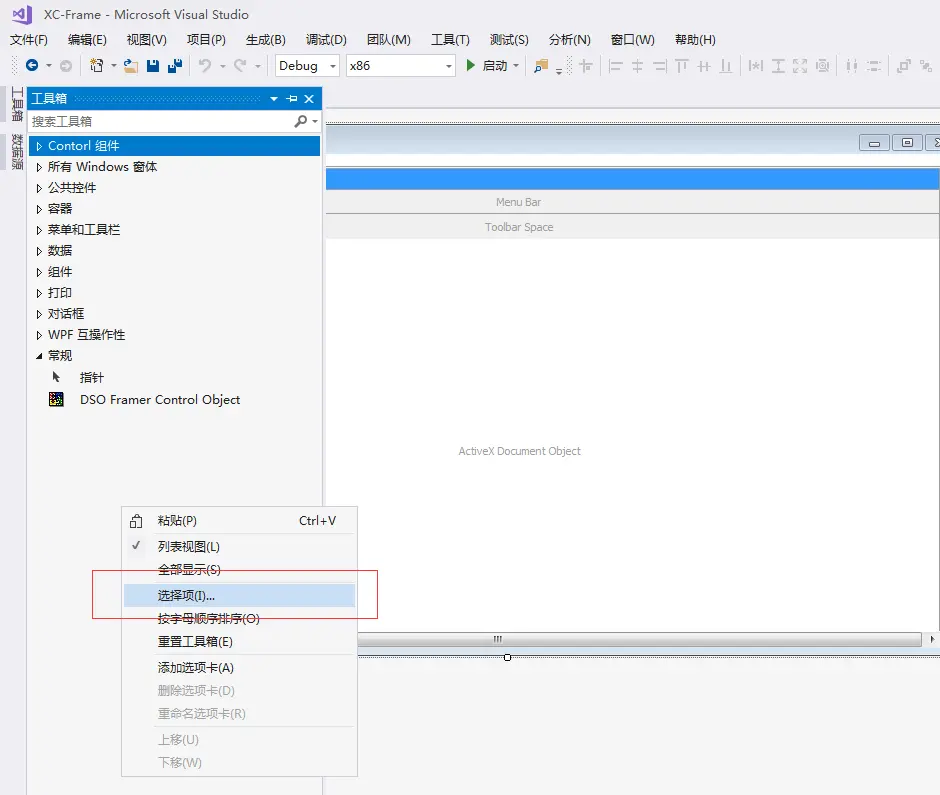Expand the 所有 Windows 窗体 group

[39, 167]
